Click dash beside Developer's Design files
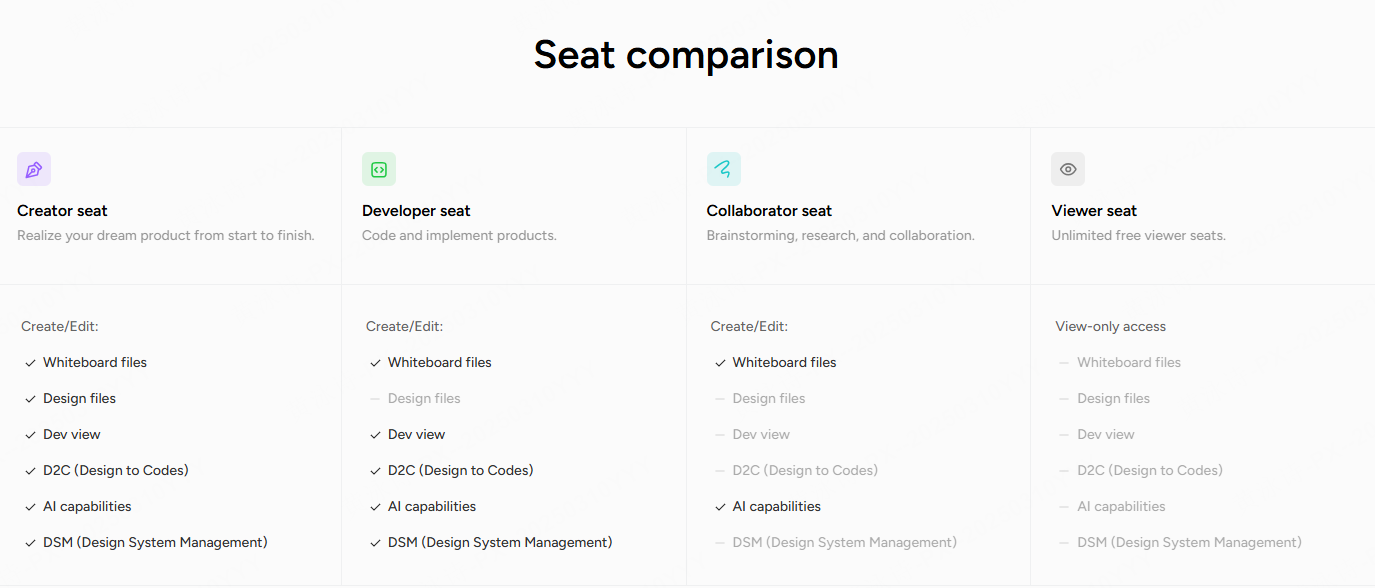The image size is (1375, 588). [376, 399]
